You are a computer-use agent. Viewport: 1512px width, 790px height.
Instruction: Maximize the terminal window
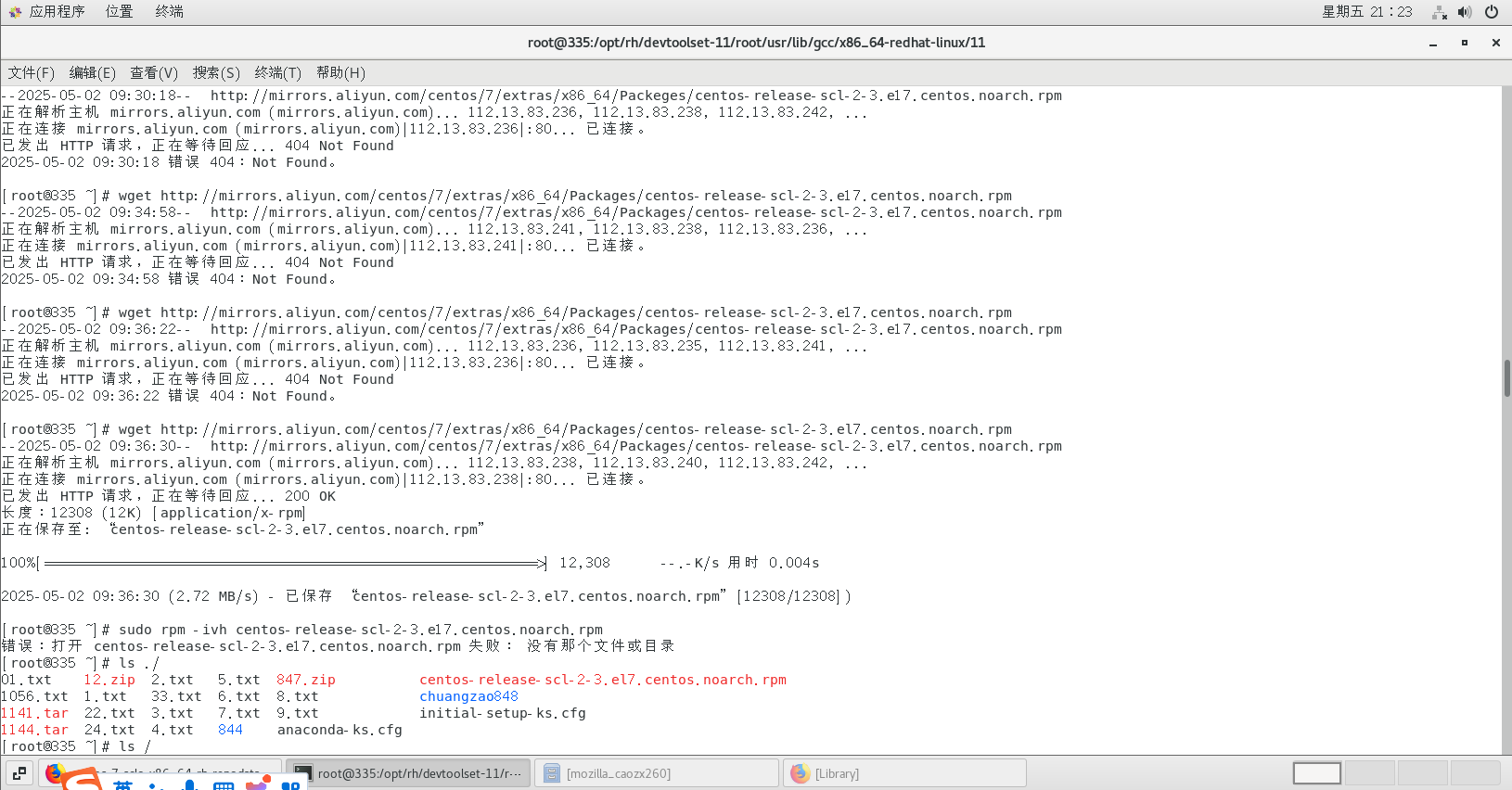click(x=1465, y=43)
